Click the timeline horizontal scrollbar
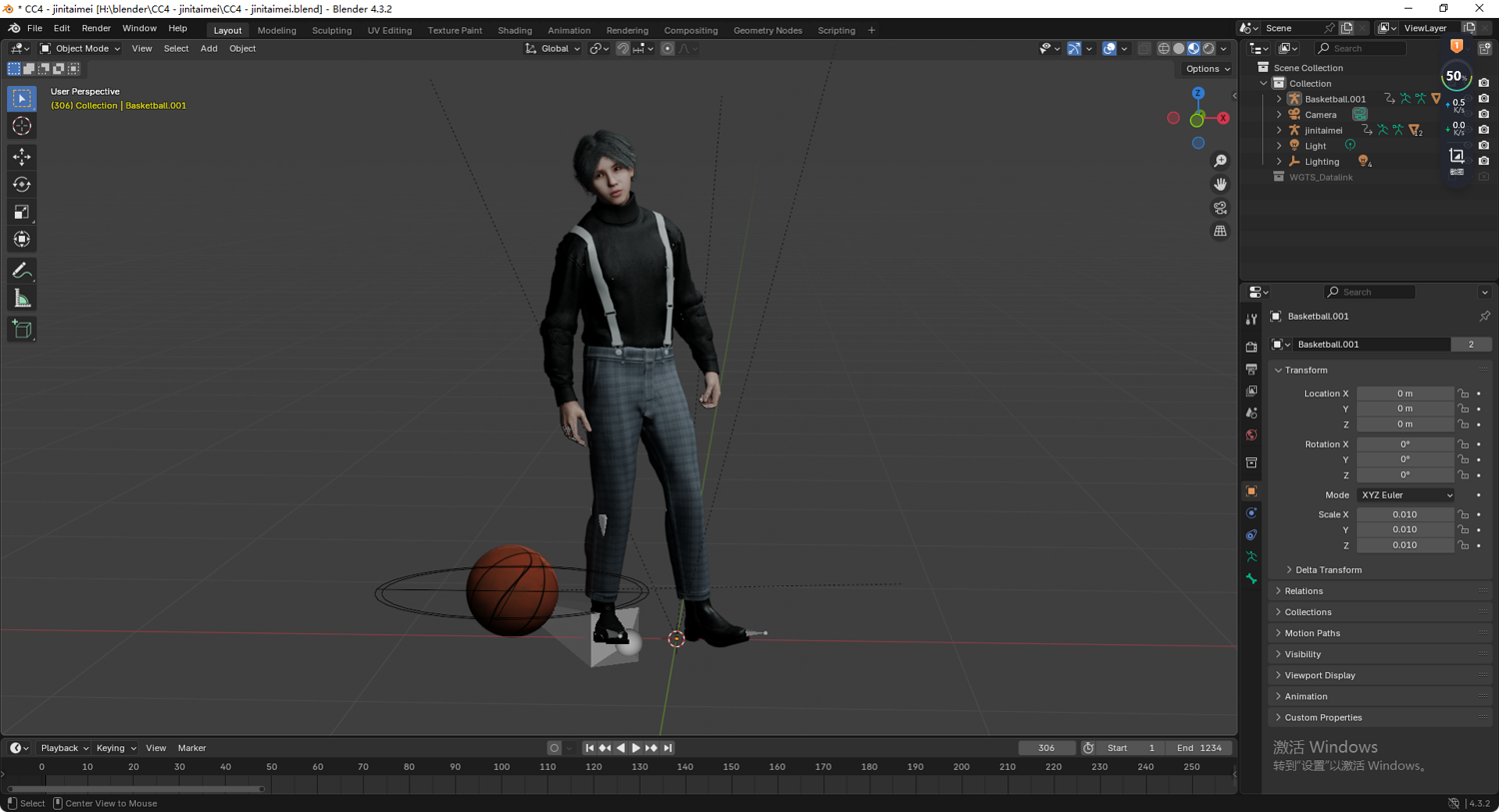 (x=136, y=789)
